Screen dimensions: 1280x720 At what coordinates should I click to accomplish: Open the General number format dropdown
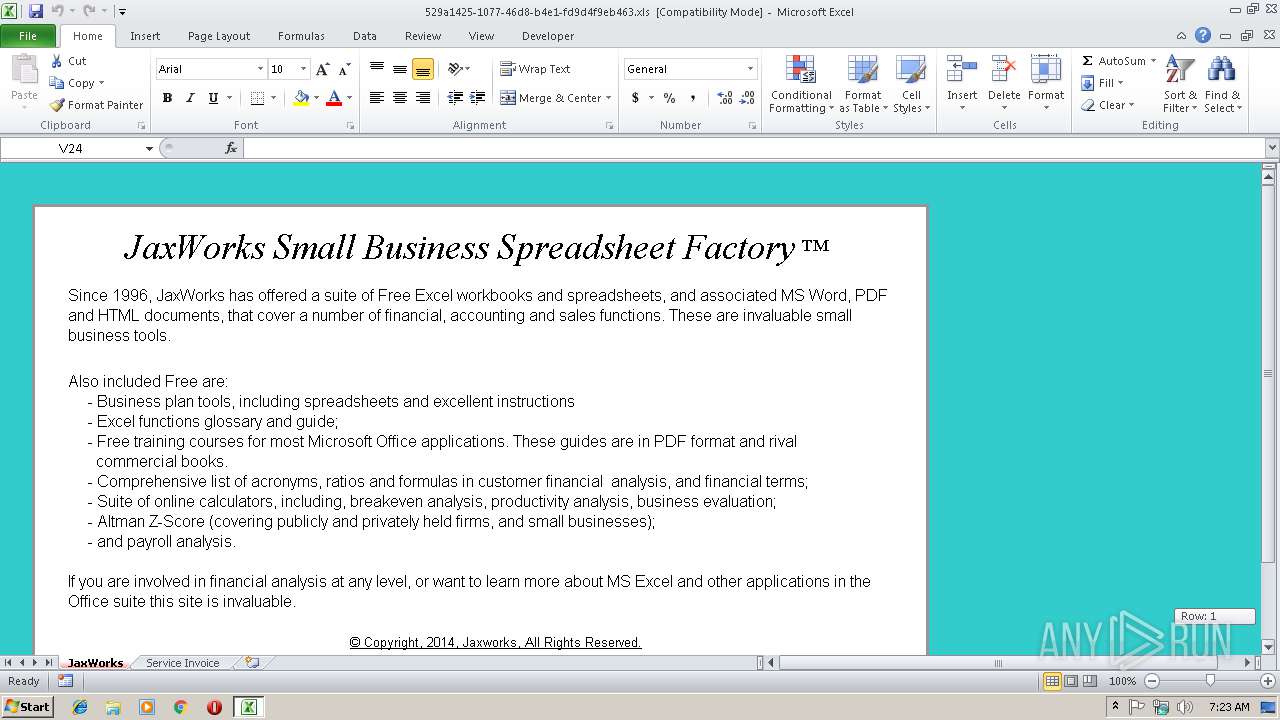click(750, 69)
